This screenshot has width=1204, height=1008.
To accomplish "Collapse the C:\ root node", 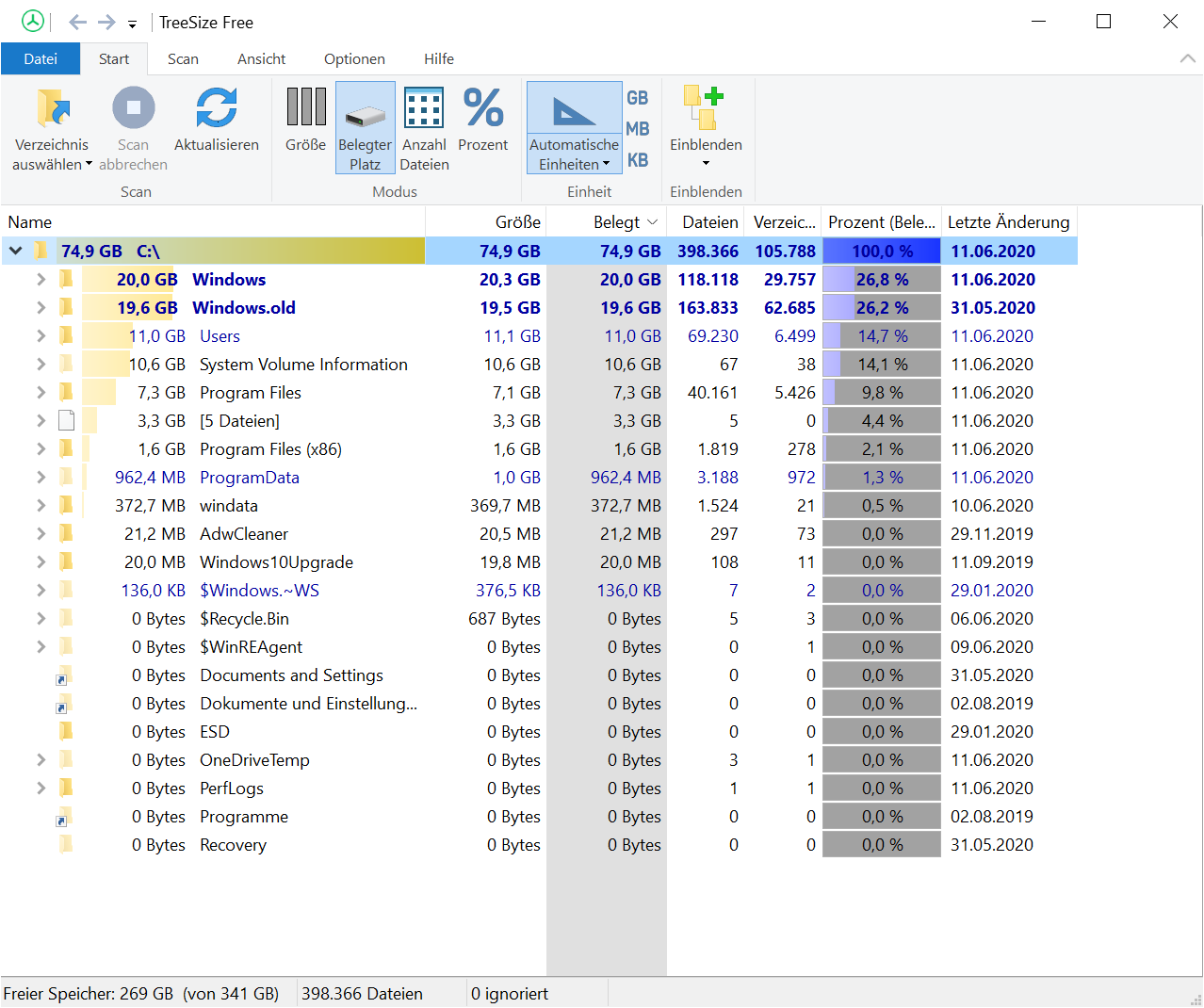I will click(x=16, y=251).
